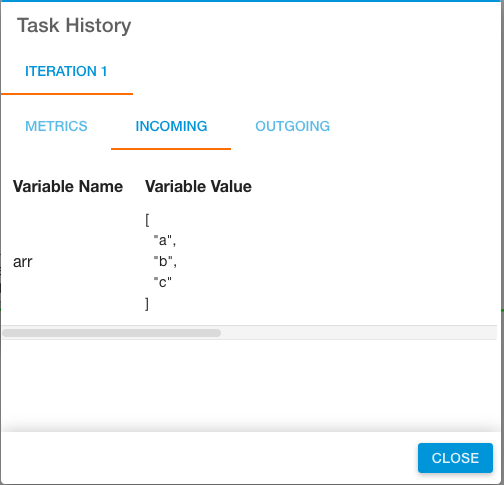
Task: Click the horizontal scrollbar thumb
Action: click(112, 333)
